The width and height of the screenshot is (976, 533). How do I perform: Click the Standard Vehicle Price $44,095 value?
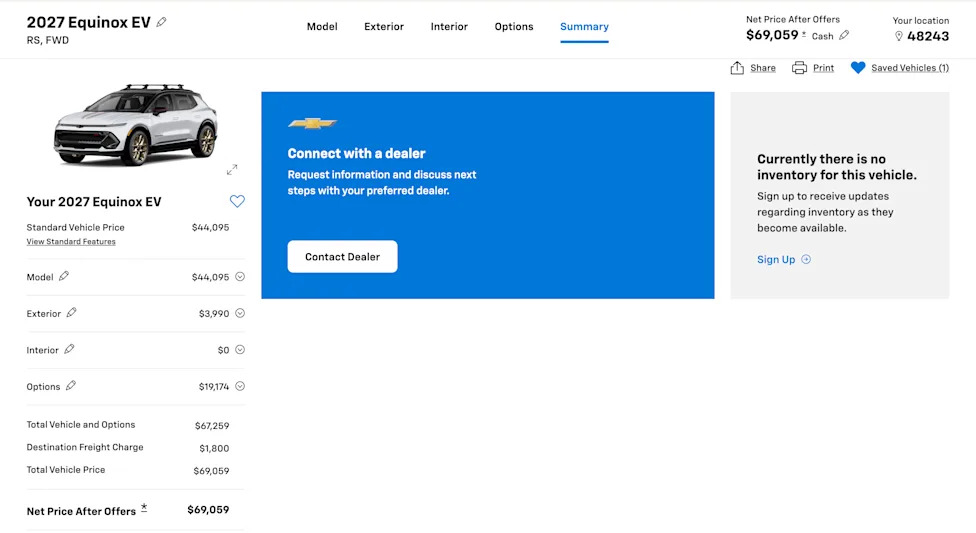coord(210,227)
